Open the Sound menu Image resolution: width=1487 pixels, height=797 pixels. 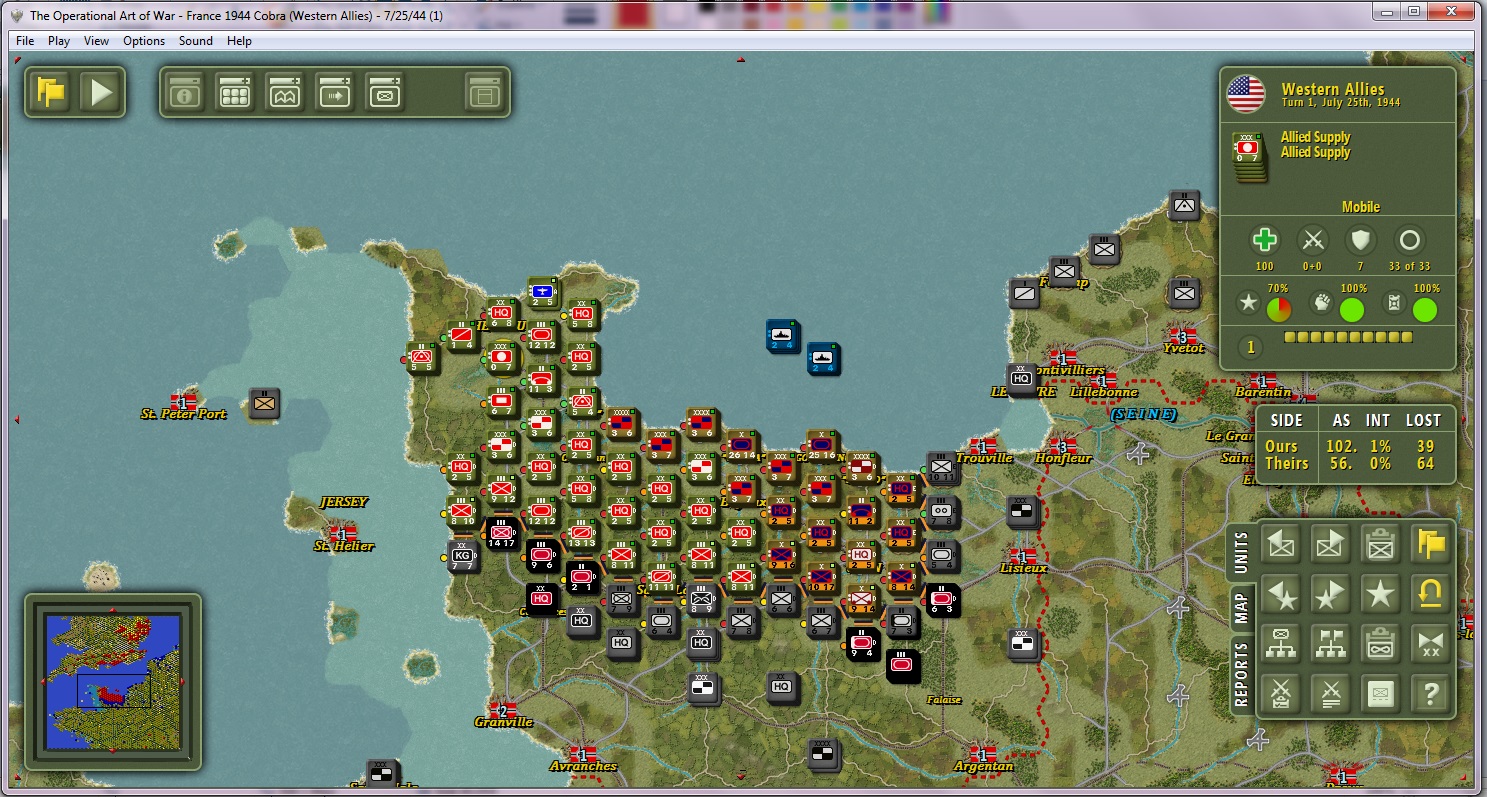pyautogui.click(x=196, y=41)
